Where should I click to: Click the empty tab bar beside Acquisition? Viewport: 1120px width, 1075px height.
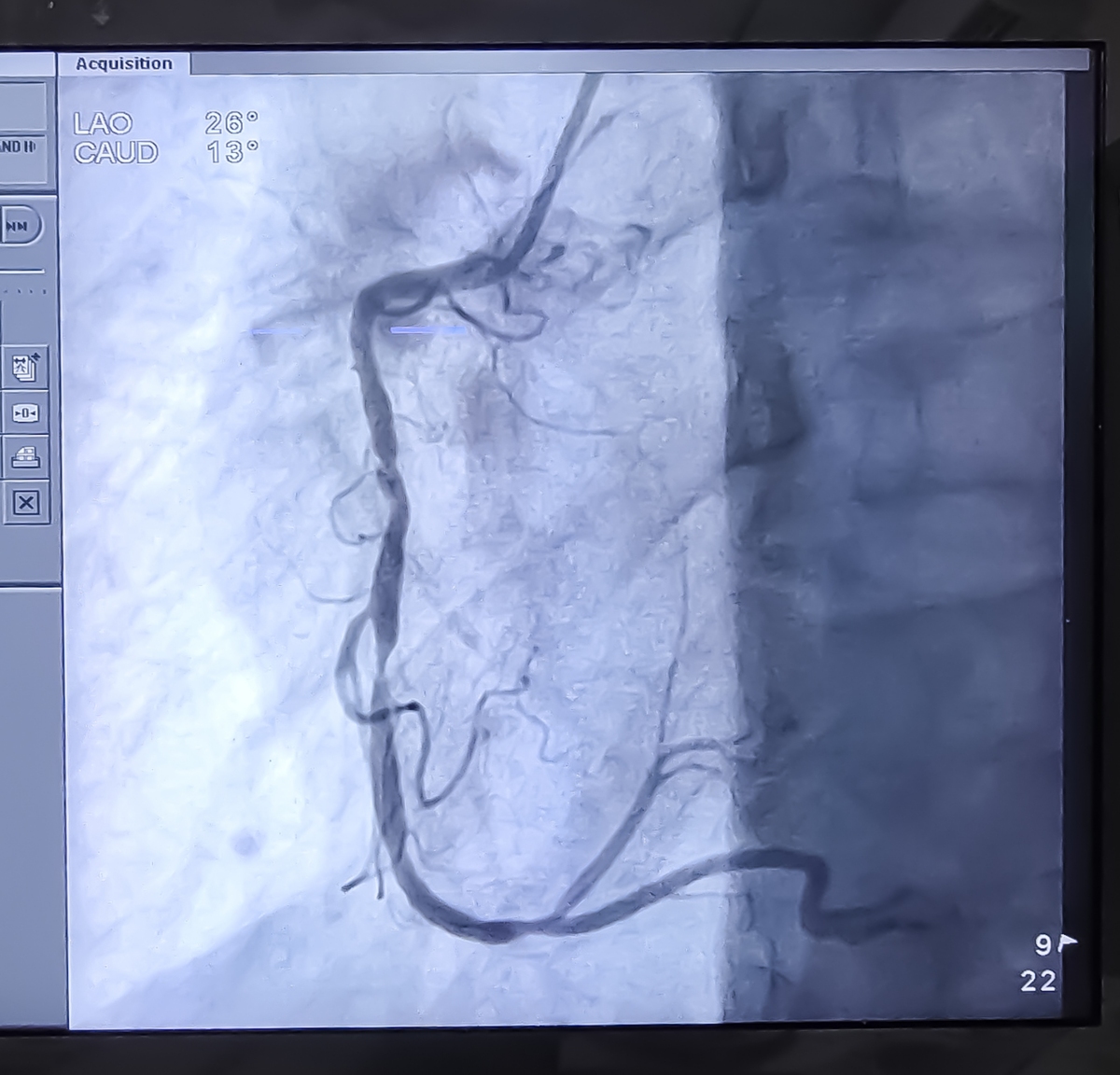[635, 63]
